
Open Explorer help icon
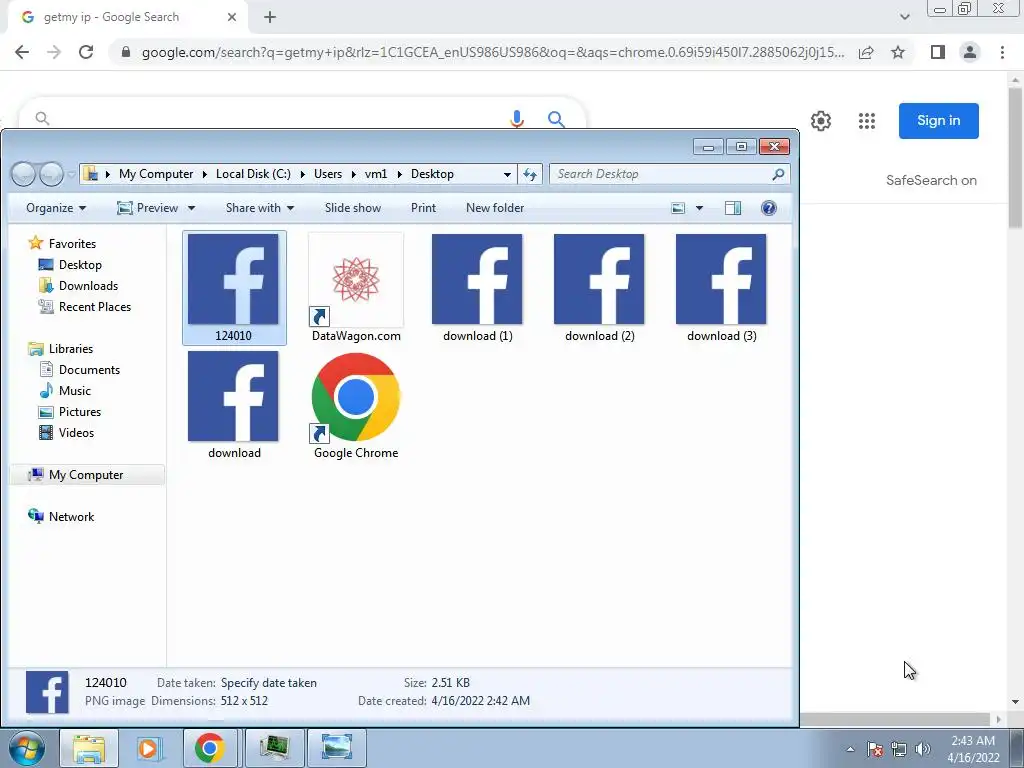coord(769,208)
